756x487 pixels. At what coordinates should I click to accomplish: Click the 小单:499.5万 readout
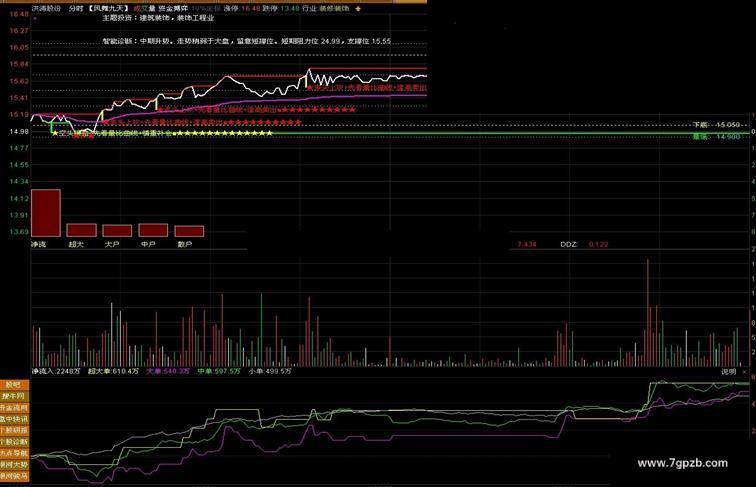270,371
